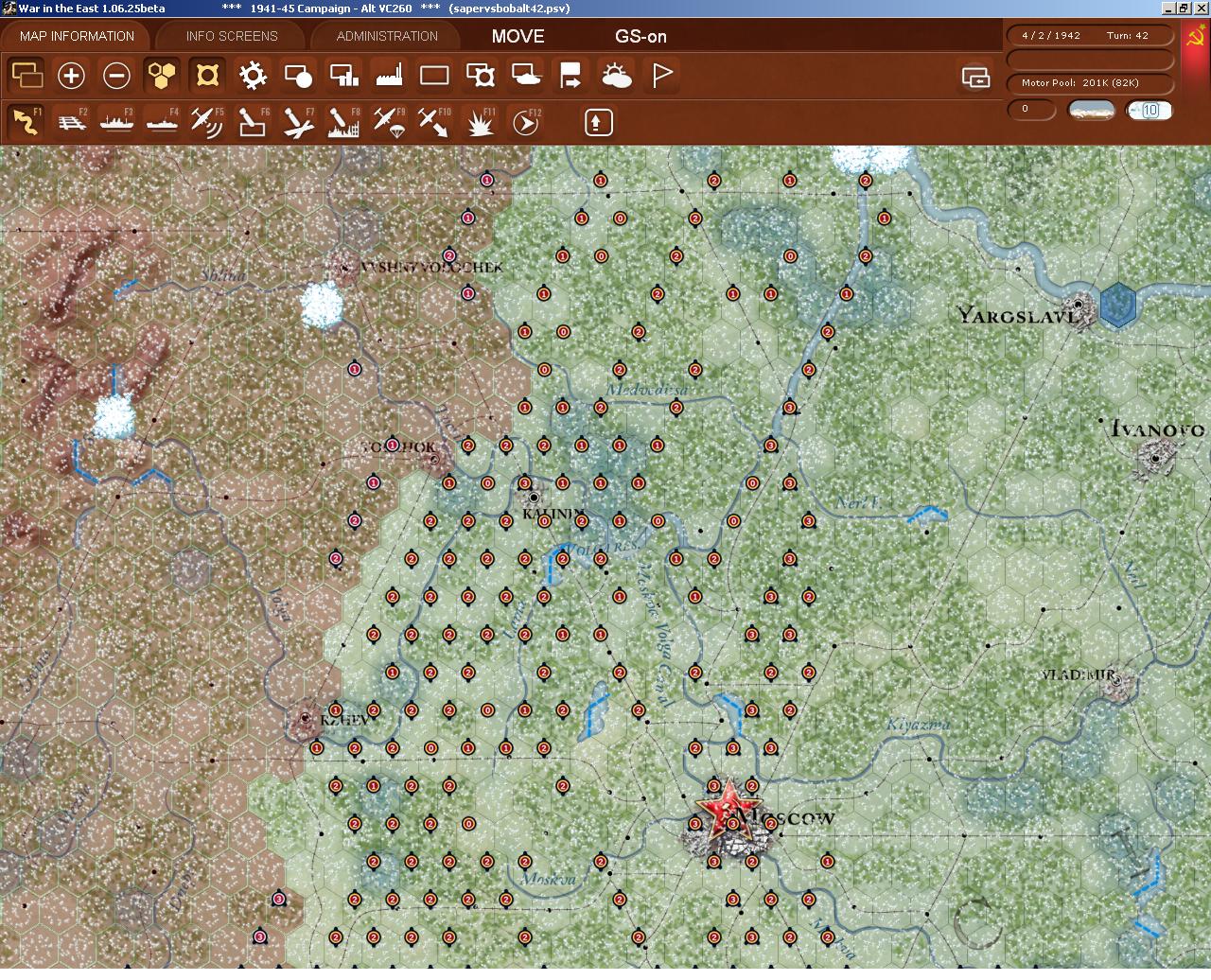The width and height of the screenshot is (1211, 980).
Task: Switch to the INFO SCREENS tab
Action: point(232,36)
